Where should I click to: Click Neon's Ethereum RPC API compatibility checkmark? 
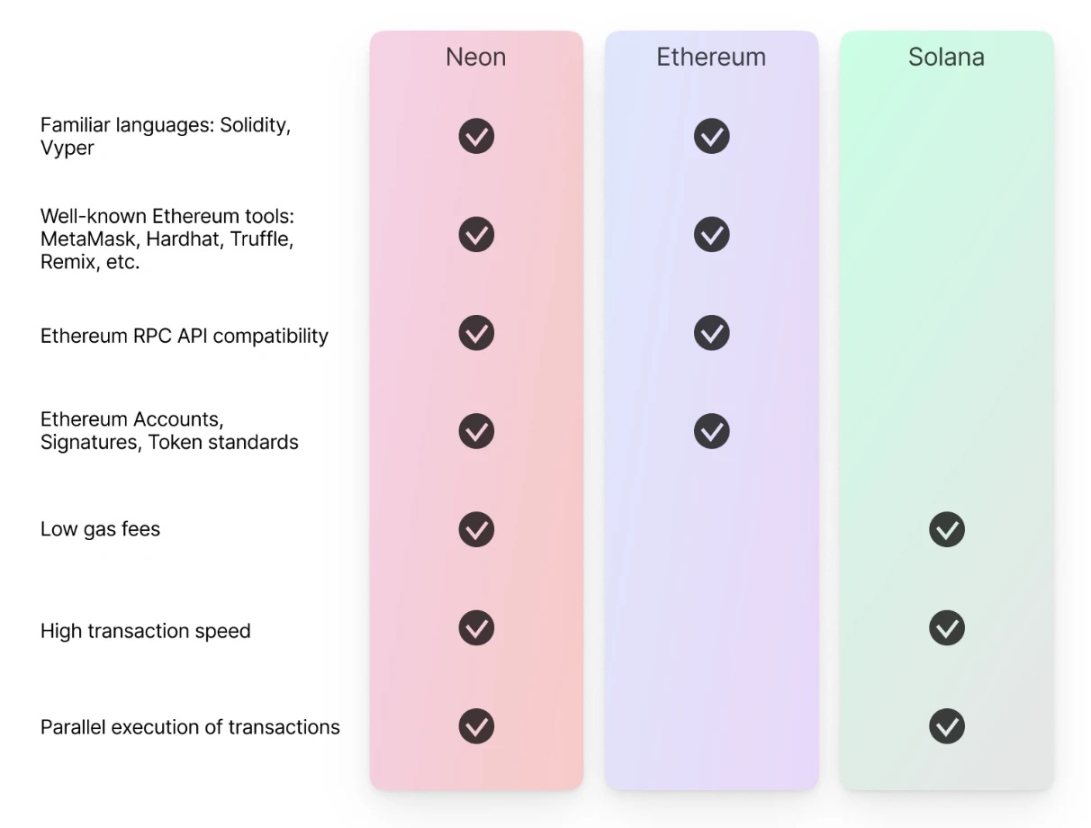coord(476,332)
